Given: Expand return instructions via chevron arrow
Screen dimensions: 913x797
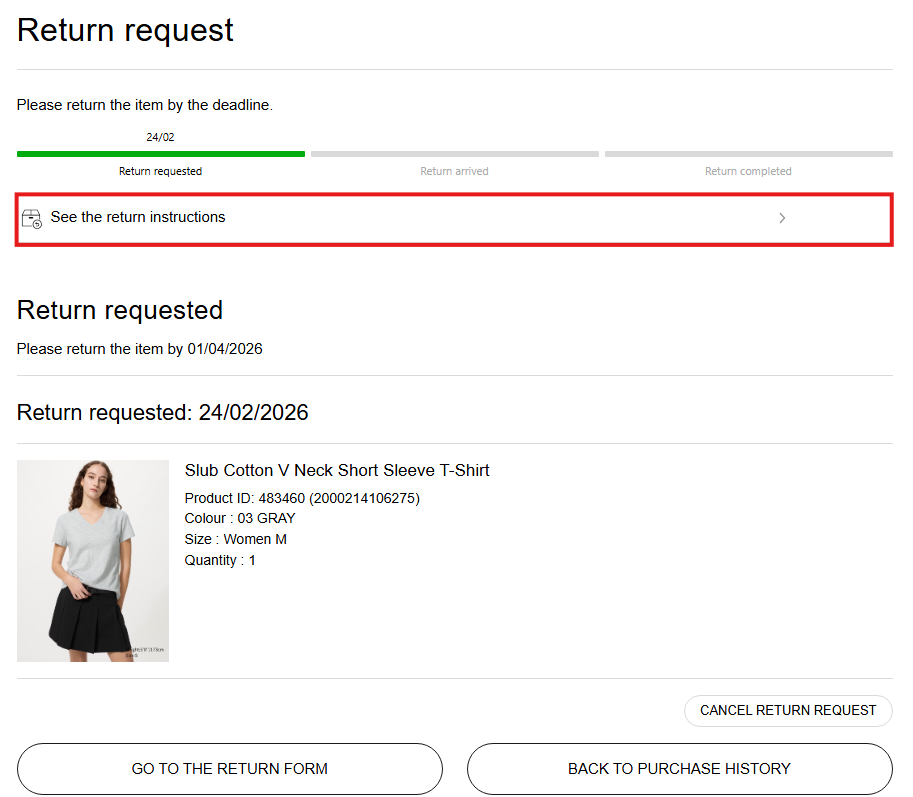Looking at the screenshot, I should (782, 218).
